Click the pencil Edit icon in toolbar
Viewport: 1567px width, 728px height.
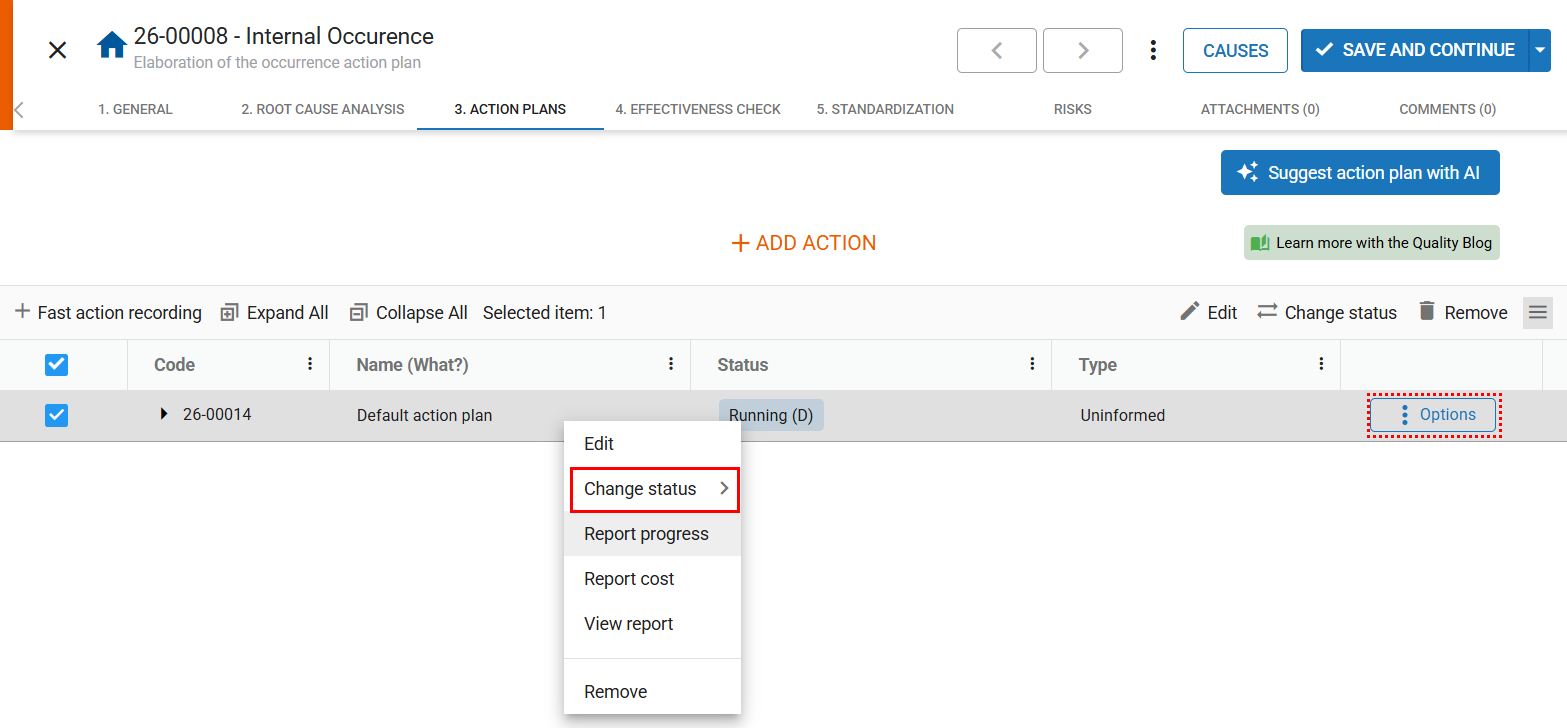click(x=1189, y=312)
